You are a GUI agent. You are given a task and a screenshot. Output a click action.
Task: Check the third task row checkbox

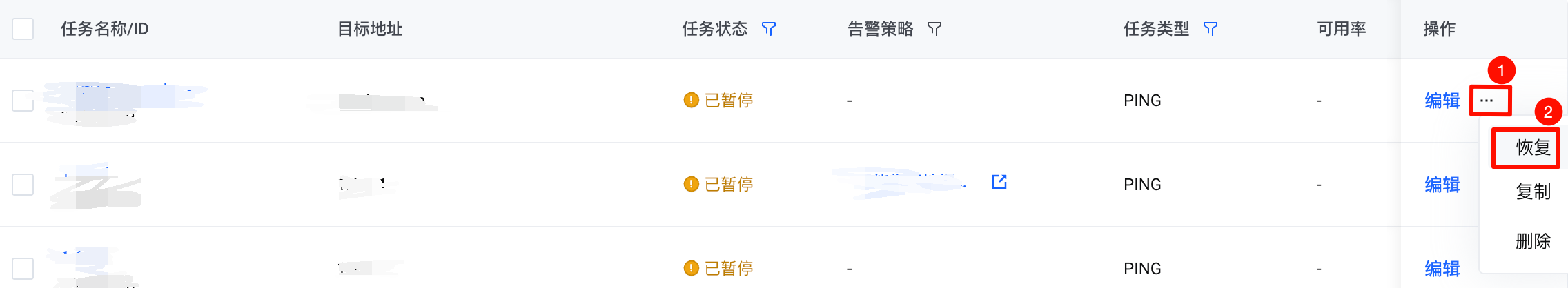click(x=23, y=269)
